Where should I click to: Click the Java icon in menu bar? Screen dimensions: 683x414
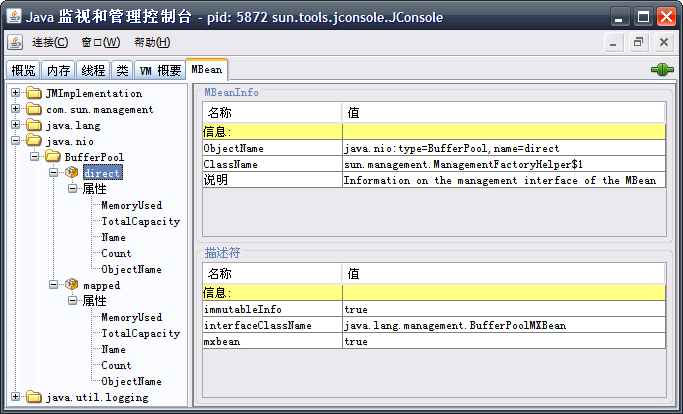click(x=15, y=42)
